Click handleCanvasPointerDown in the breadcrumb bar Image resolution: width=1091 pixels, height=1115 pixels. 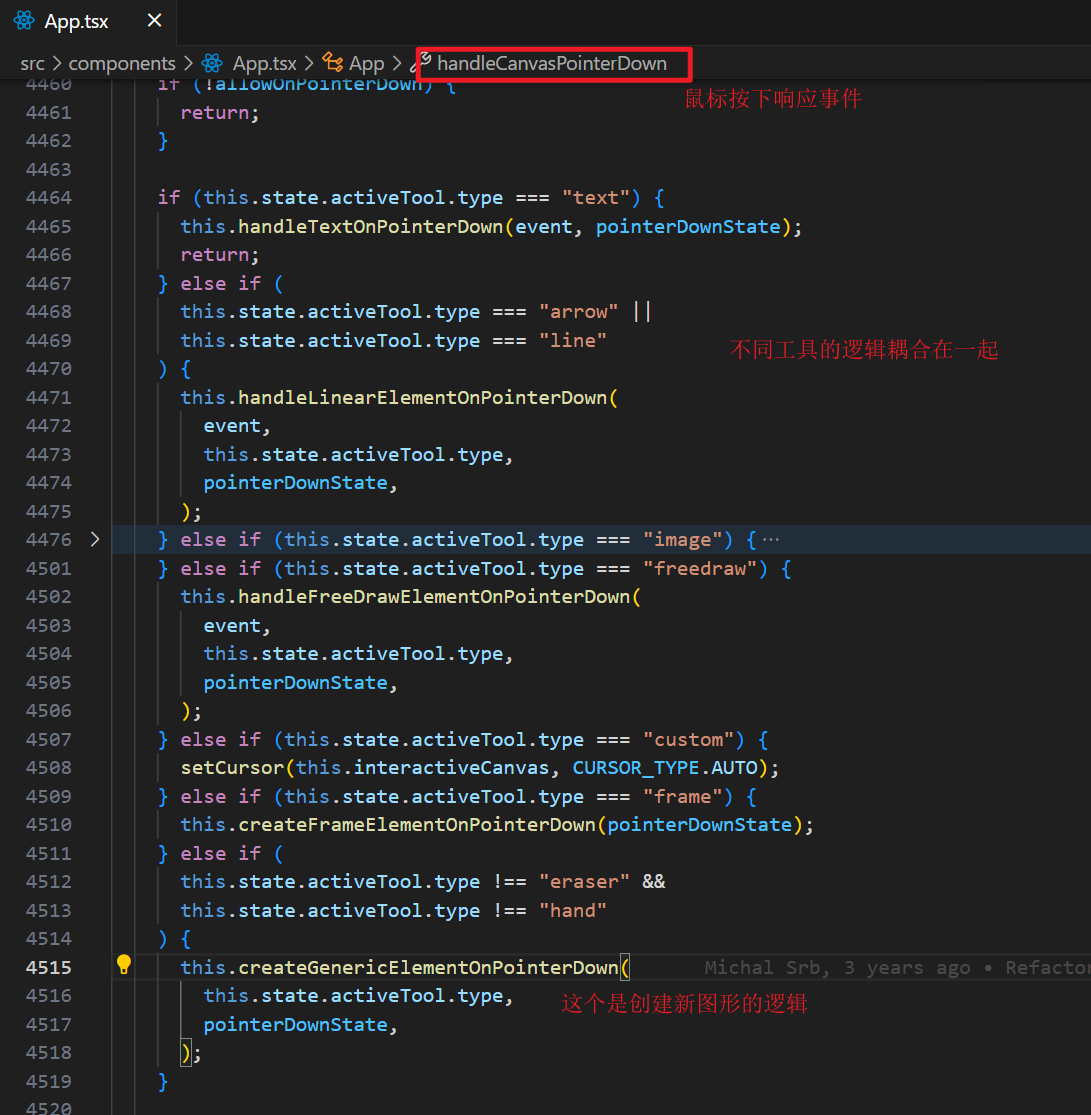tap(554, 62)
